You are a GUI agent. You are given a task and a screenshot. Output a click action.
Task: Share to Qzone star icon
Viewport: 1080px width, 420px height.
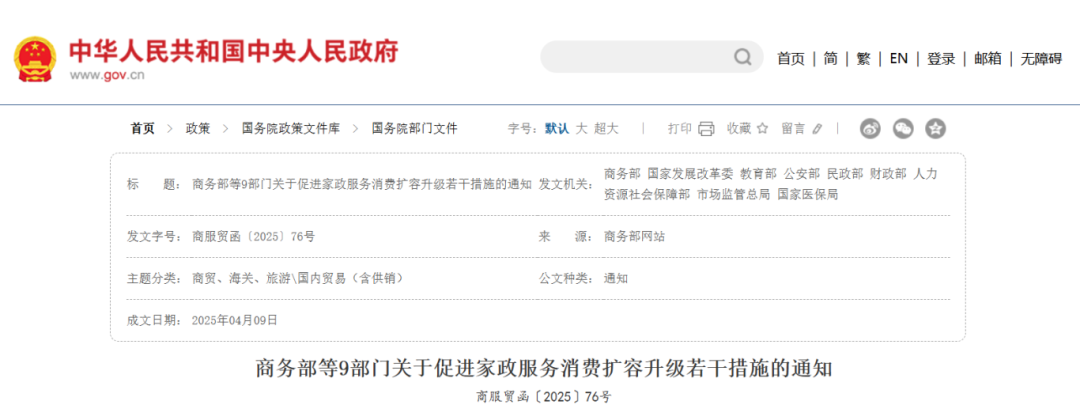pyautogui.click(x=935, y=128)
